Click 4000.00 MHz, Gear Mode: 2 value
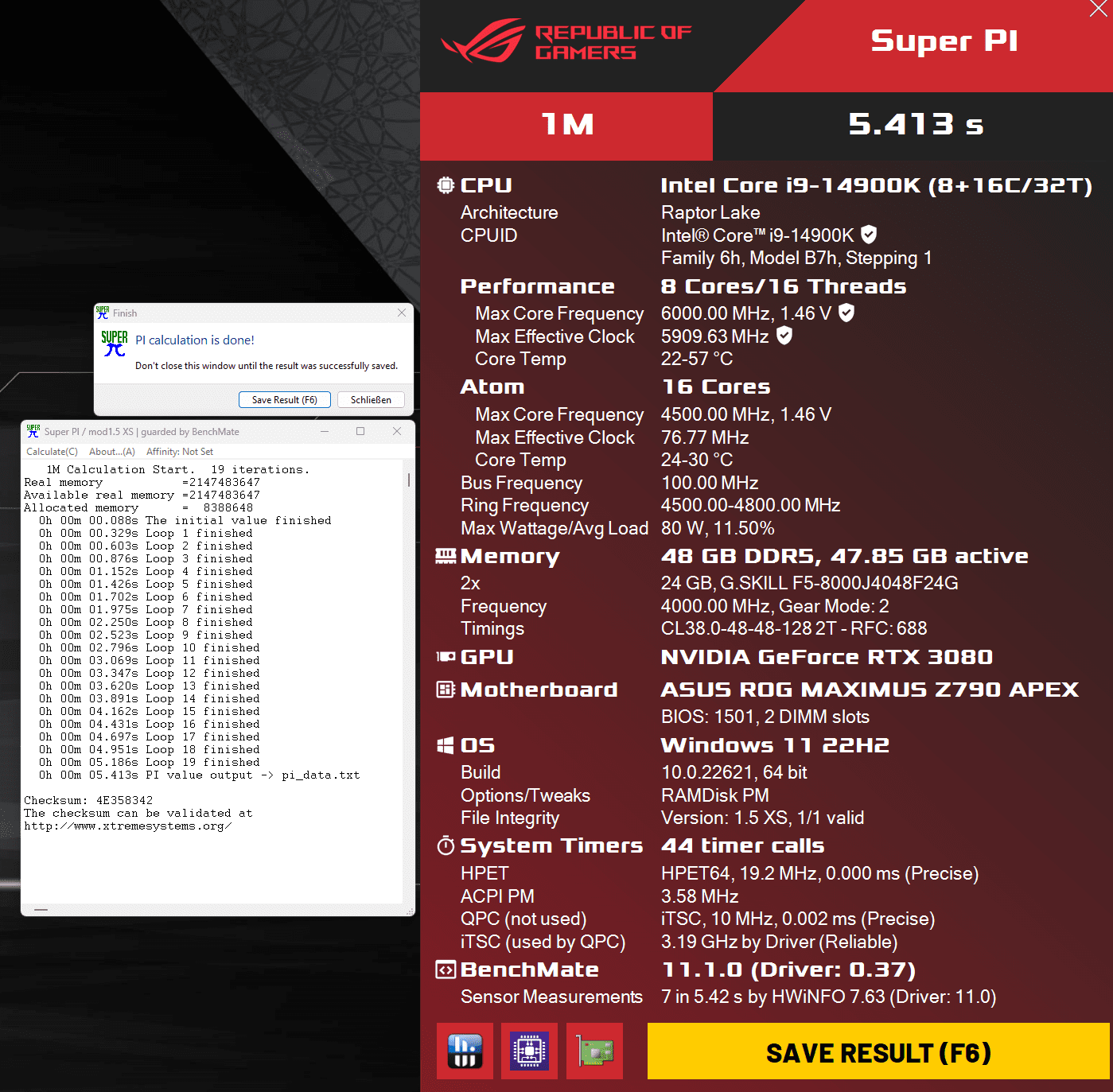The image size is (1113, 1092). [x=775, y=606]
